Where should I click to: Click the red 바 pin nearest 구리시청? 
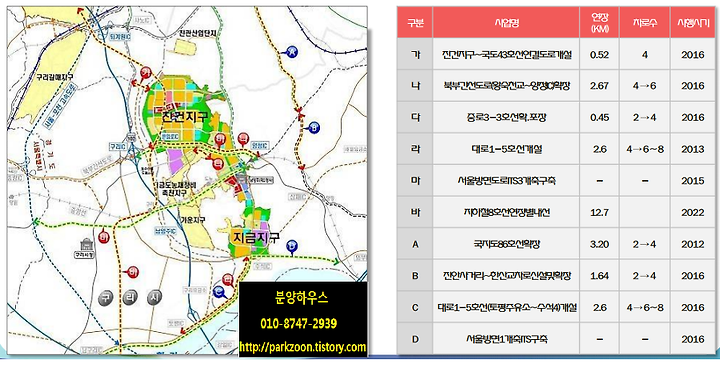[x=104, y=237]
